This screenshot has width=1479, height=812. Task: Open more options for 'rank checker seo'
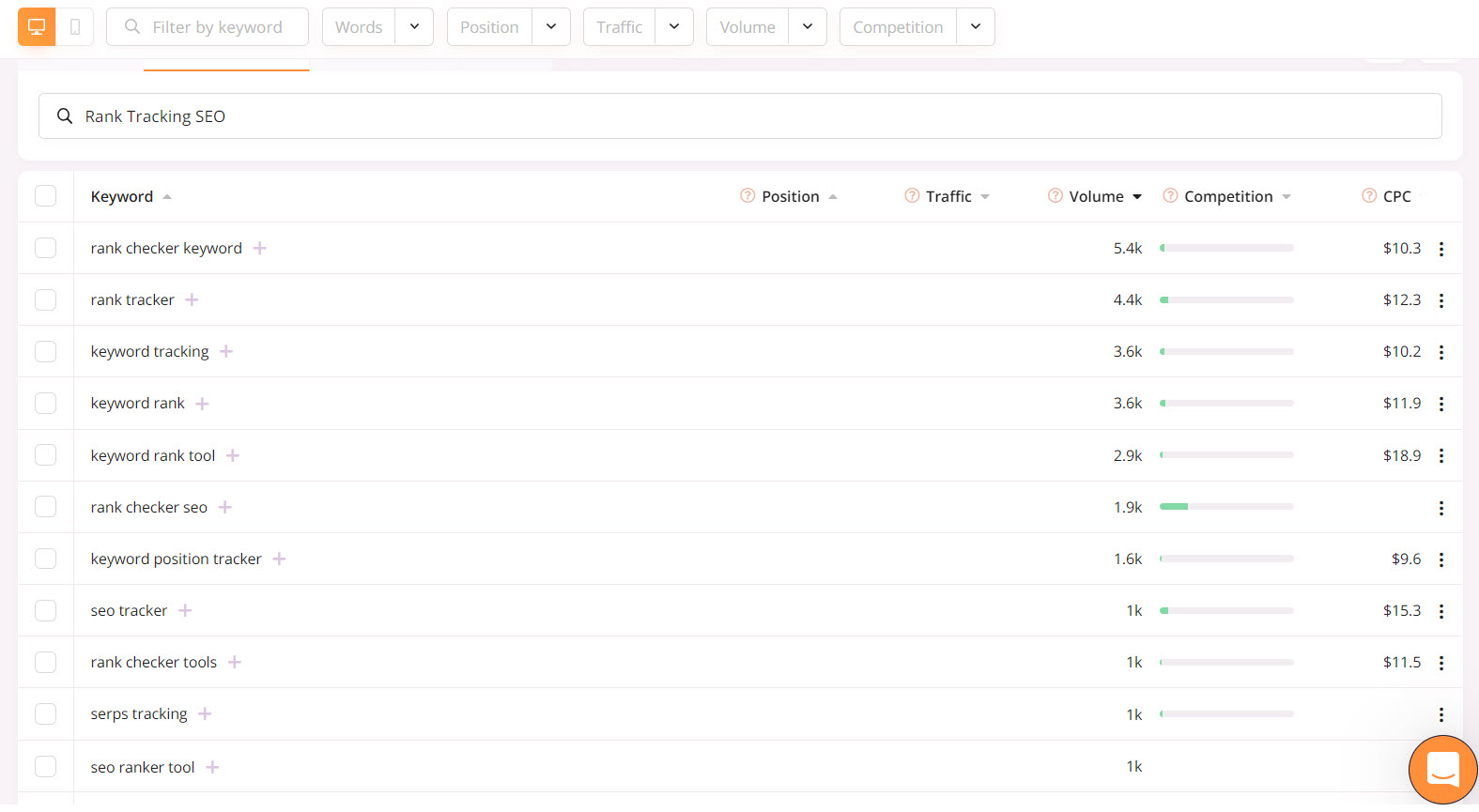point(1441,508)
